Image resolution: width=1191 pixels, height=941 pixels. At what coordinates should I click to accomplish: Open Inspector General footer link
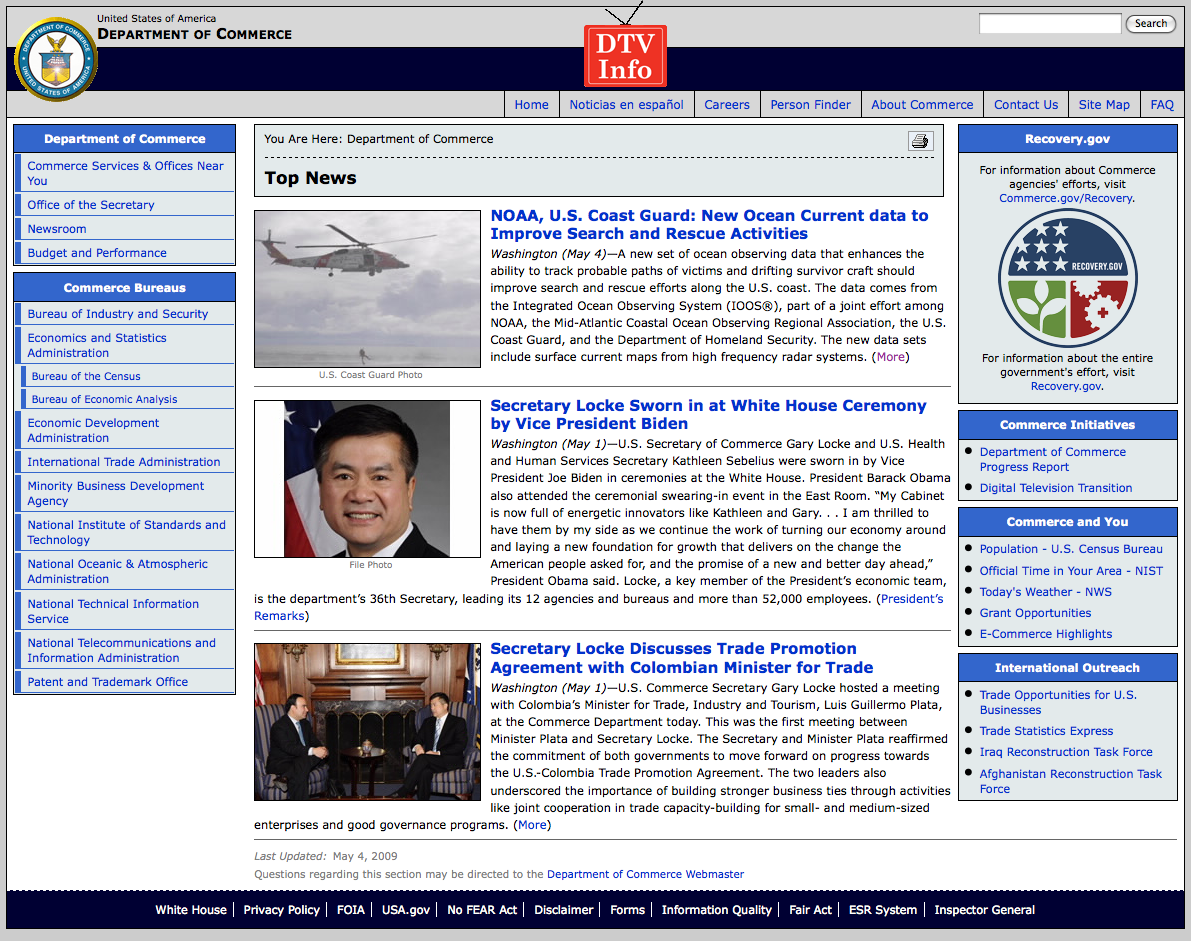[984, 910]
